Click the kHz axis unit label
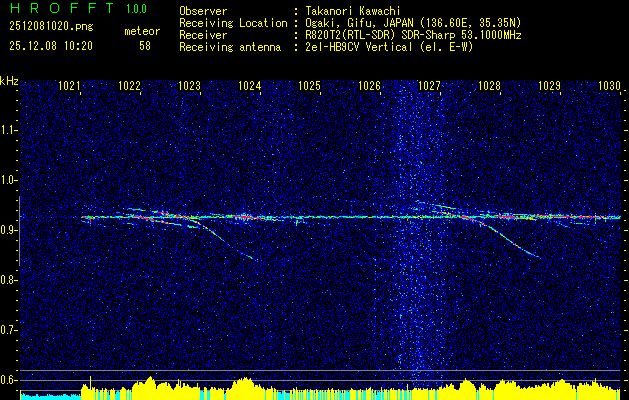 coord(9,81)
